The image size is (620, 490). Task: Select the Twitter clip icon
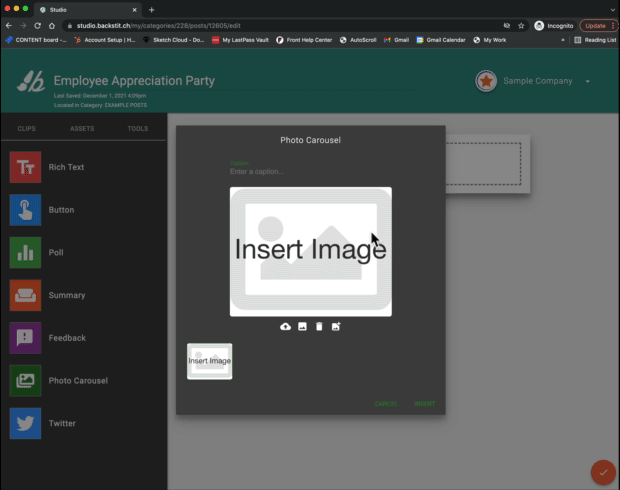[25, 423]
